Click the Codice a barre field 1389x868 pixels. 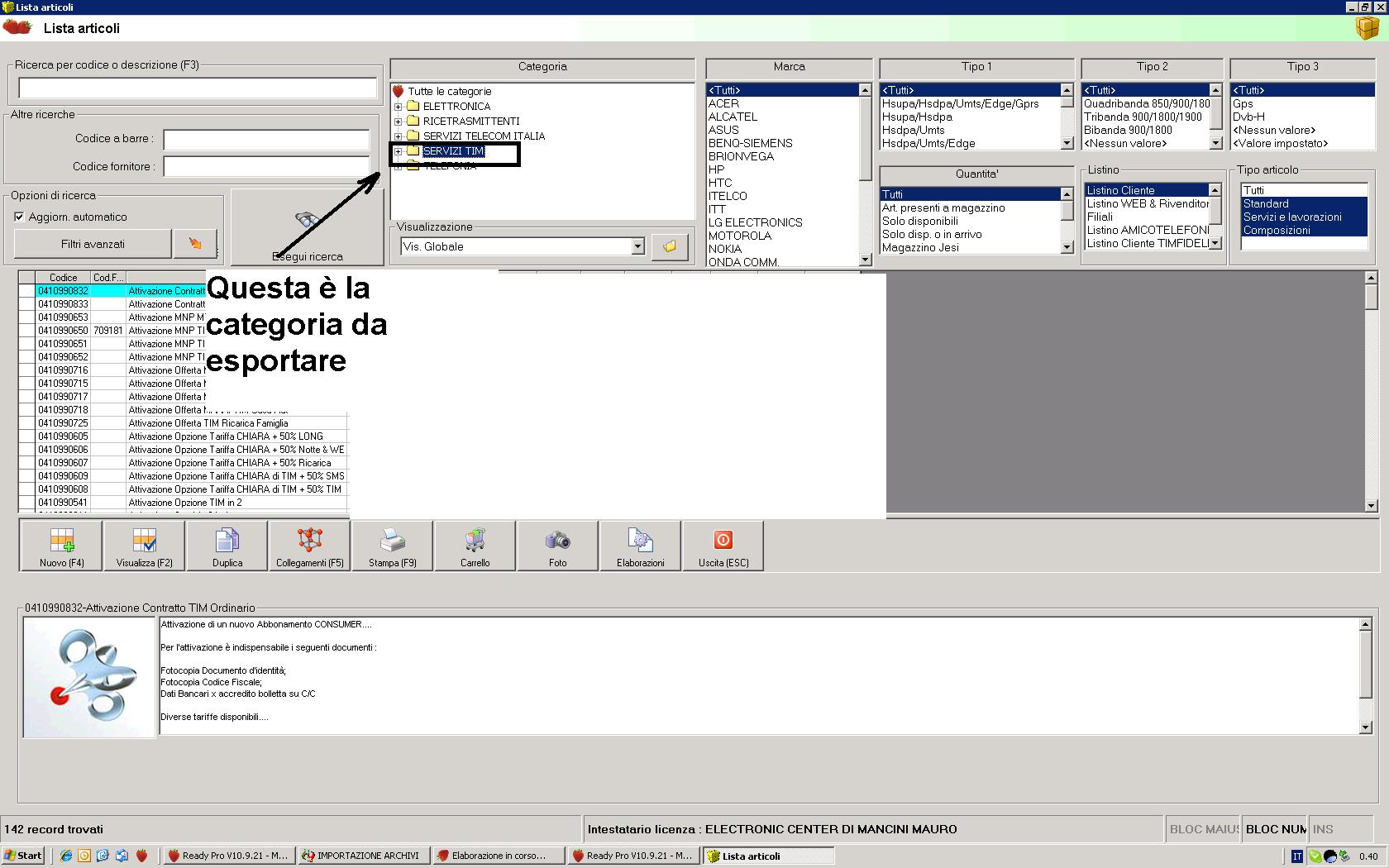pyautogui.click(x=266, y=140)
